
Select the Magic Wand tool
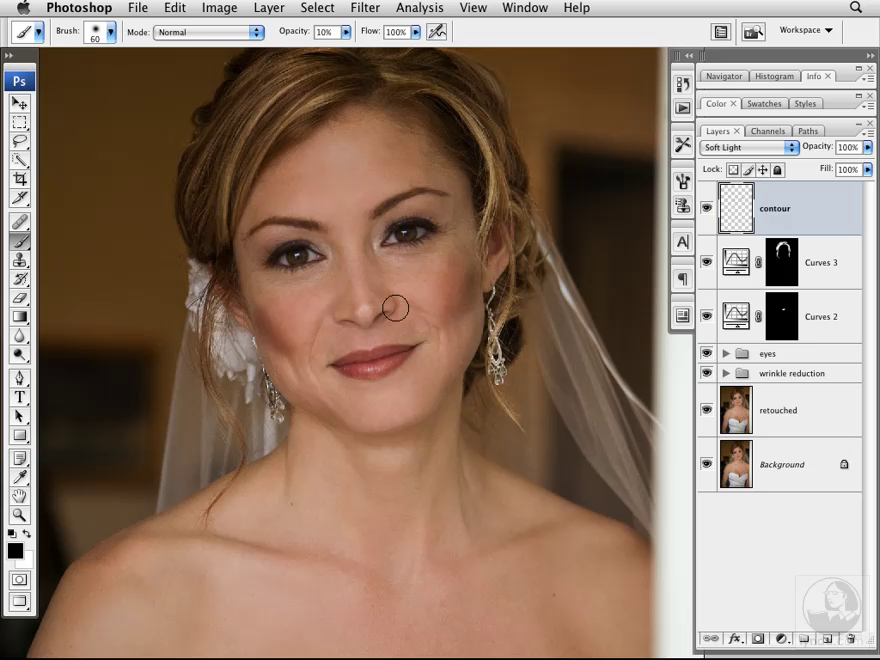pos(20,160)
